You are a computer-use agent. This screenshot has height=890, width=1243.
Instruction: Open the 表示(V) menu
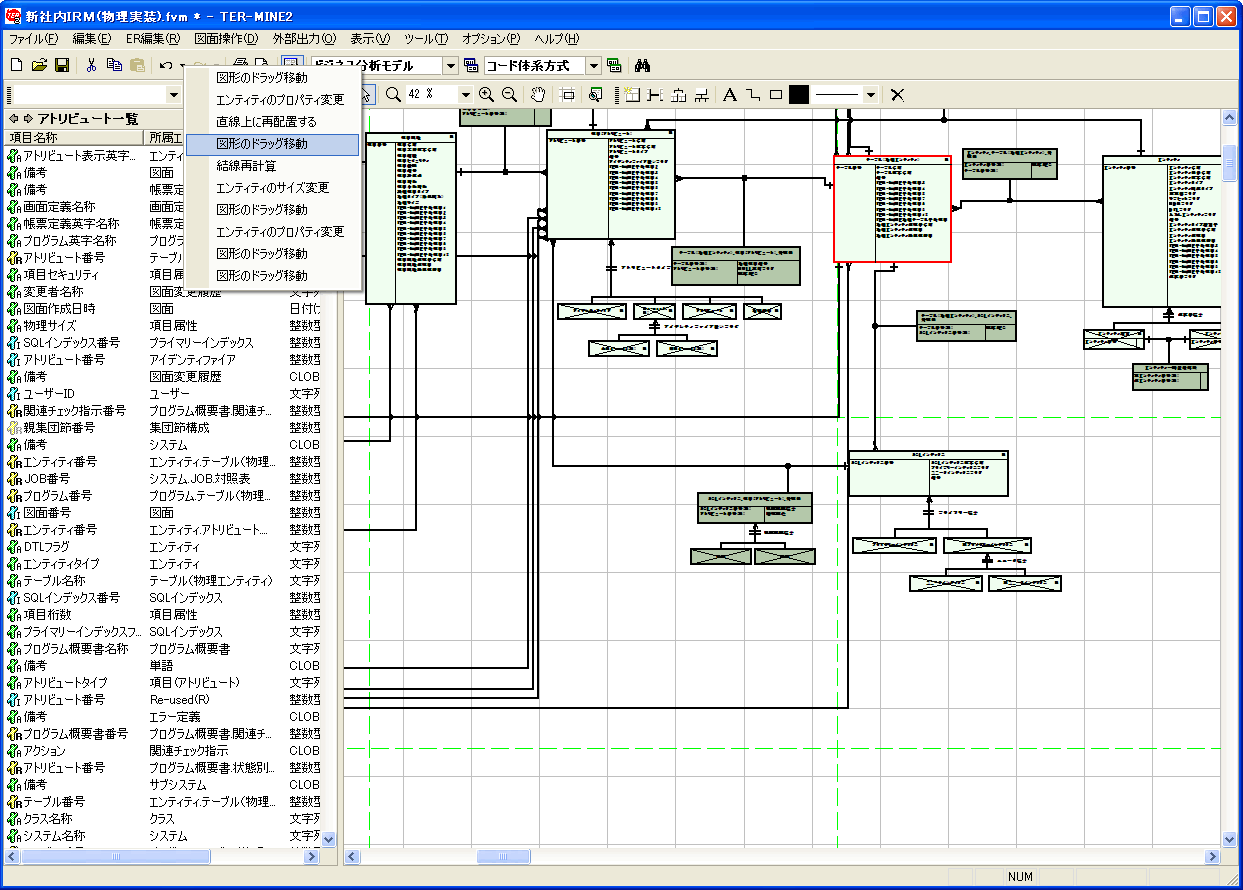[370, 39]
